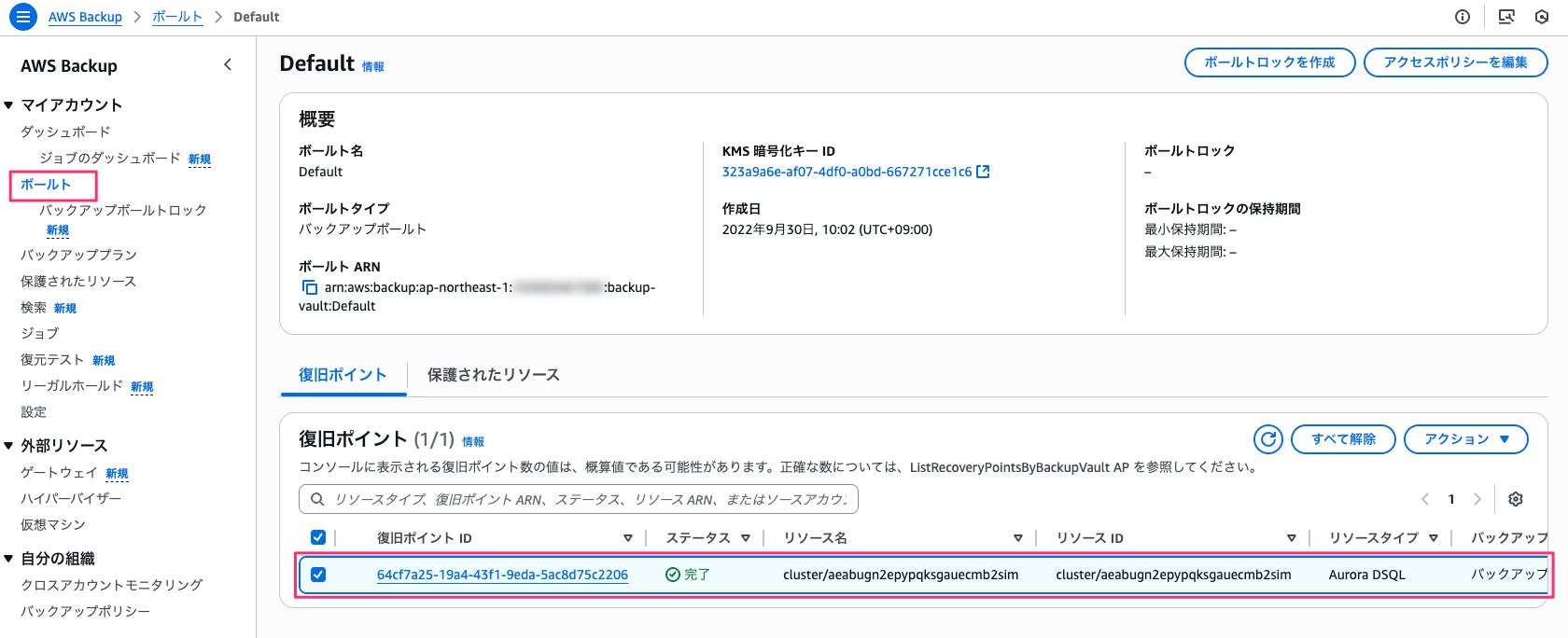This screenshot has height=638, width=1568.
Task: Switch to the 復旧ポイント tab
Action: [x=343, y=375]
